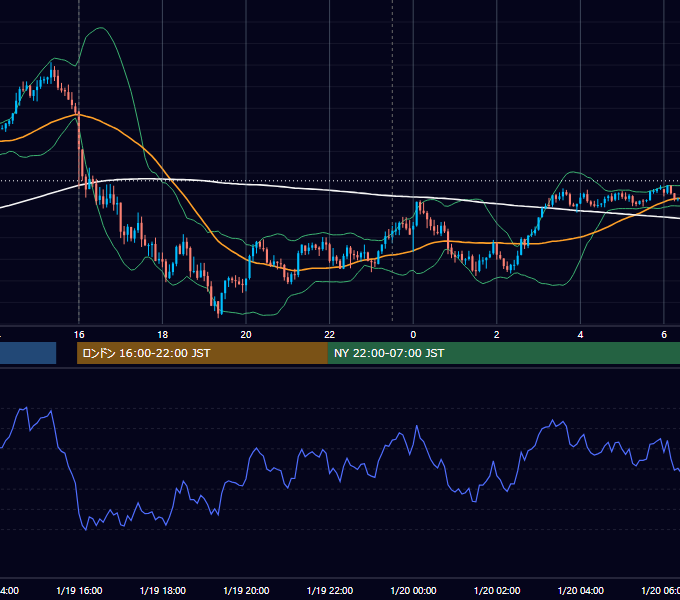Click the 2 hour label on price chart axis
Viewport: 680px width, 600px height.
(x=497, y=335)
